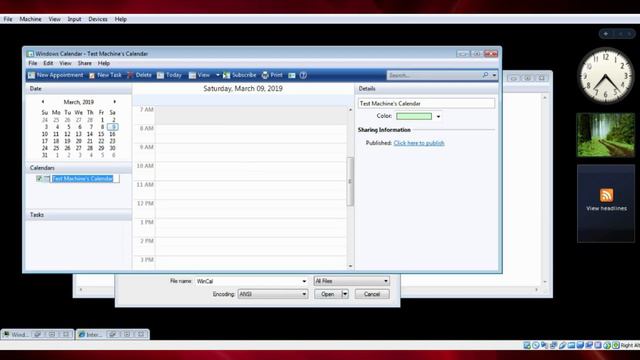Open VirtualBox Devices menu

(x=98, y=19)
